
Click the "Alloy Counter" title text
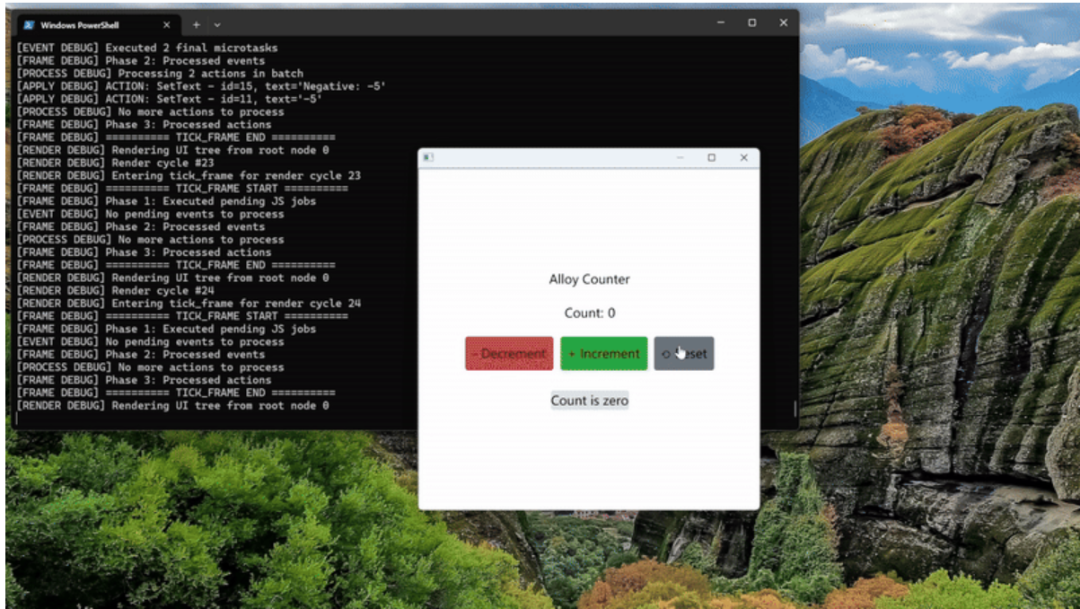(589, 279)
